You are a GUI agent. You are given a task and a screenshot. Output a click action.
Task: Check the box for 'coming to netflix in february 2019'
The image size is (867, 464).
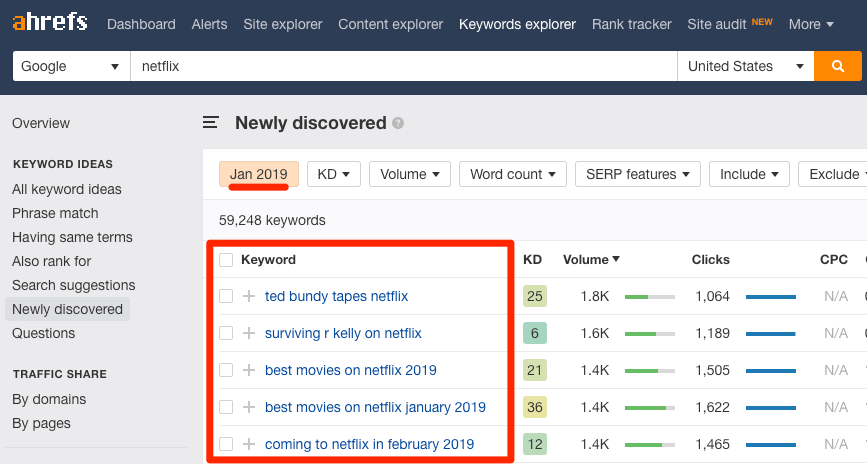(x=226, y=444)
